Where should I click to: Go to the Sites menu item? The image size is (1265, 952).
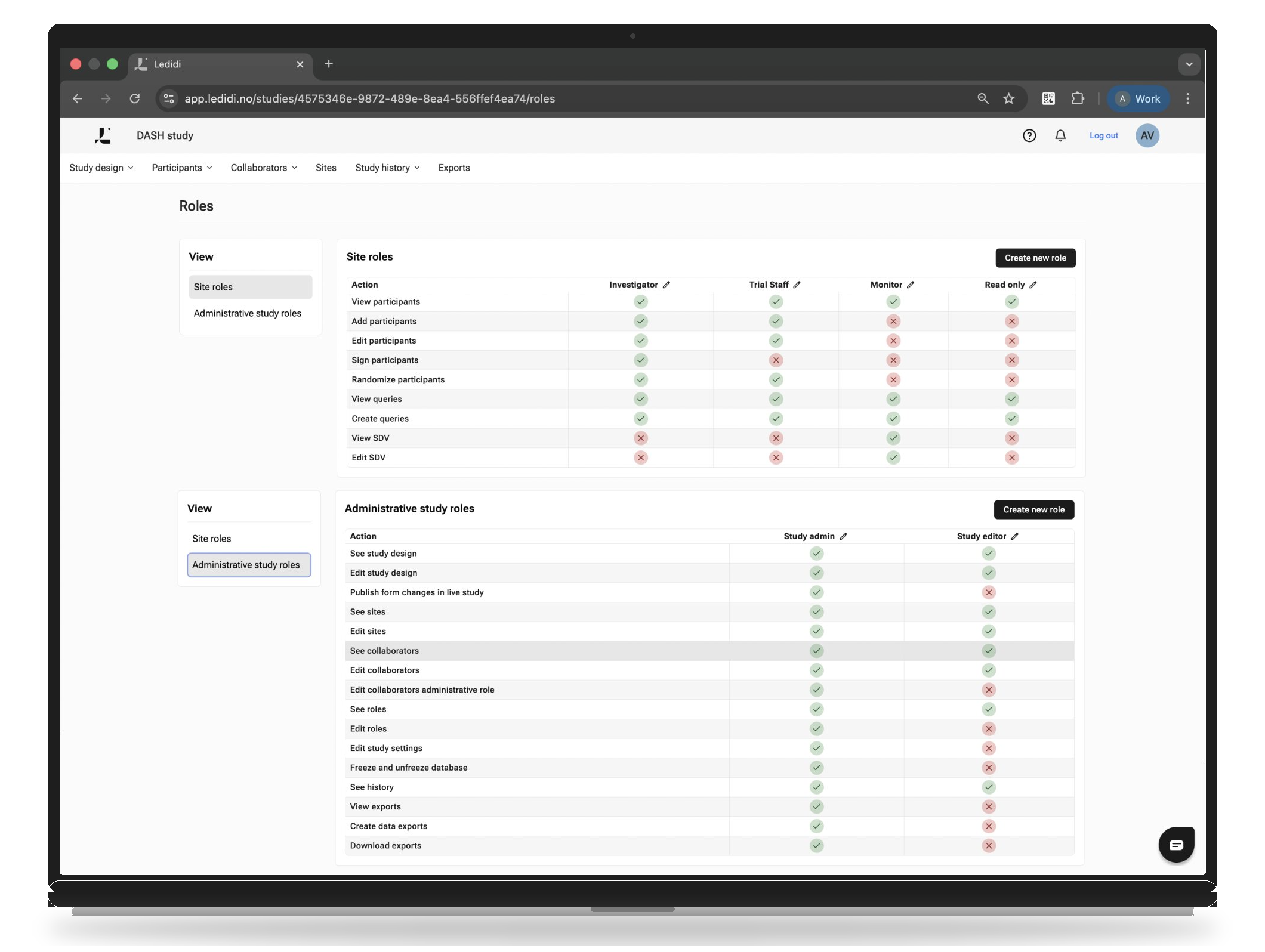[326, 168]
